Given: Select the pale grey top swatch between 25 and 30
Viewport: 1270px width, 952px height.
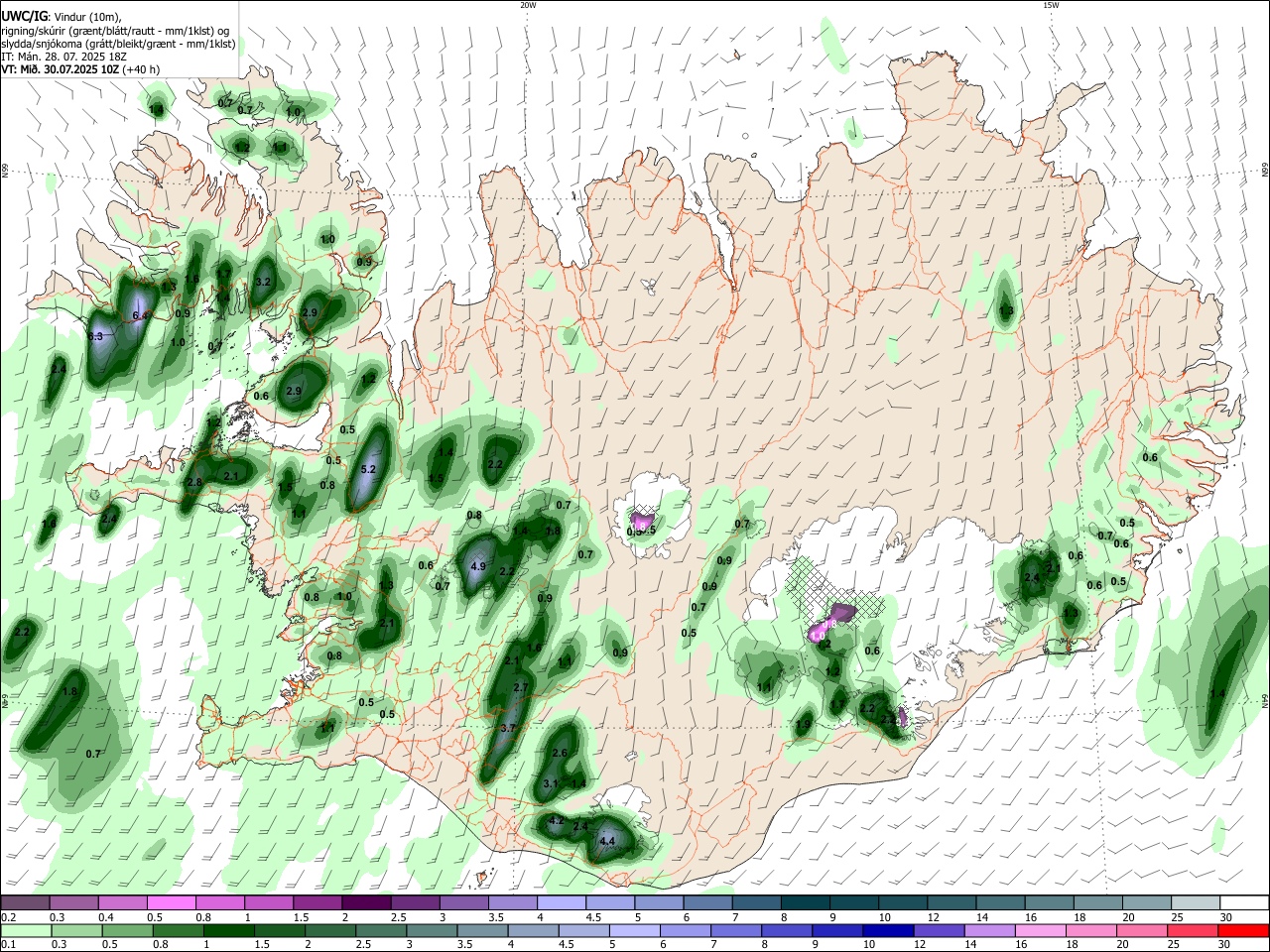Looking at the screenshot, I should [1198, 902].
